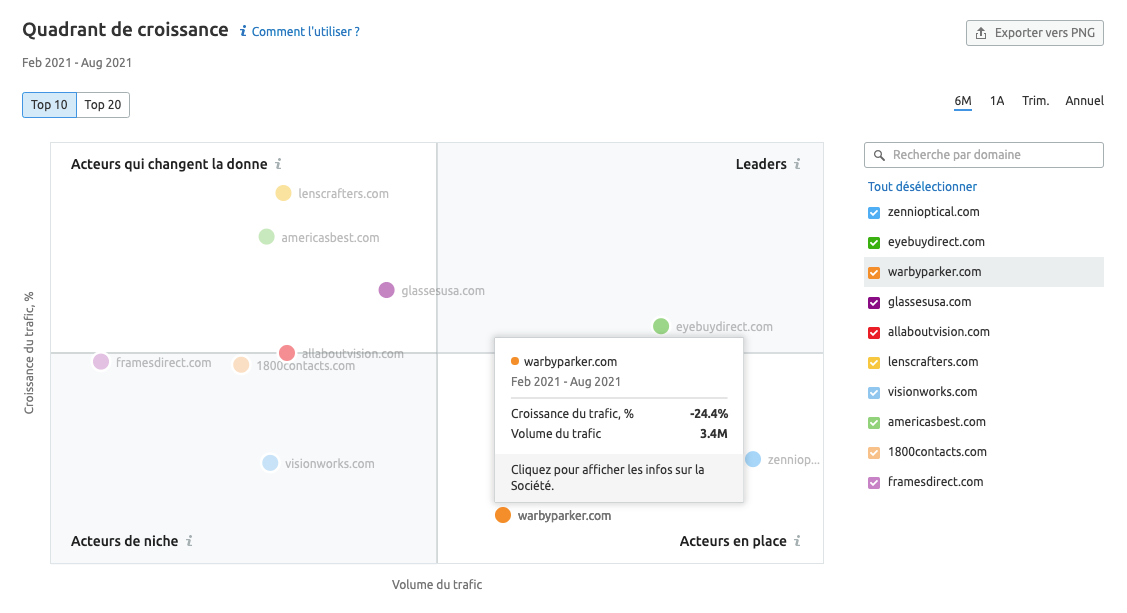Click info icon after Quadrant de croissance title
Image resolution: width=1127 pixels, height=613 pixels.
[x=241, y=30]
